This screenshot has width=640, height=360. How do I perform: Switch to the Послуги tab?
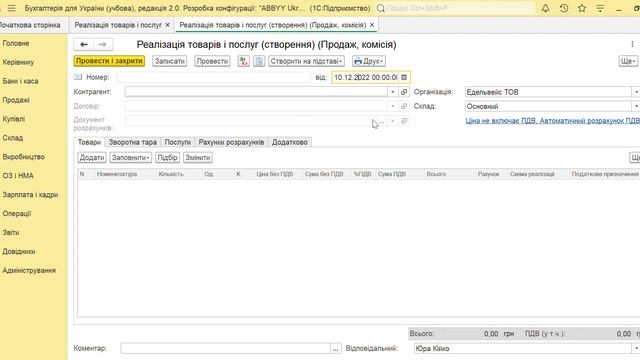178,142
